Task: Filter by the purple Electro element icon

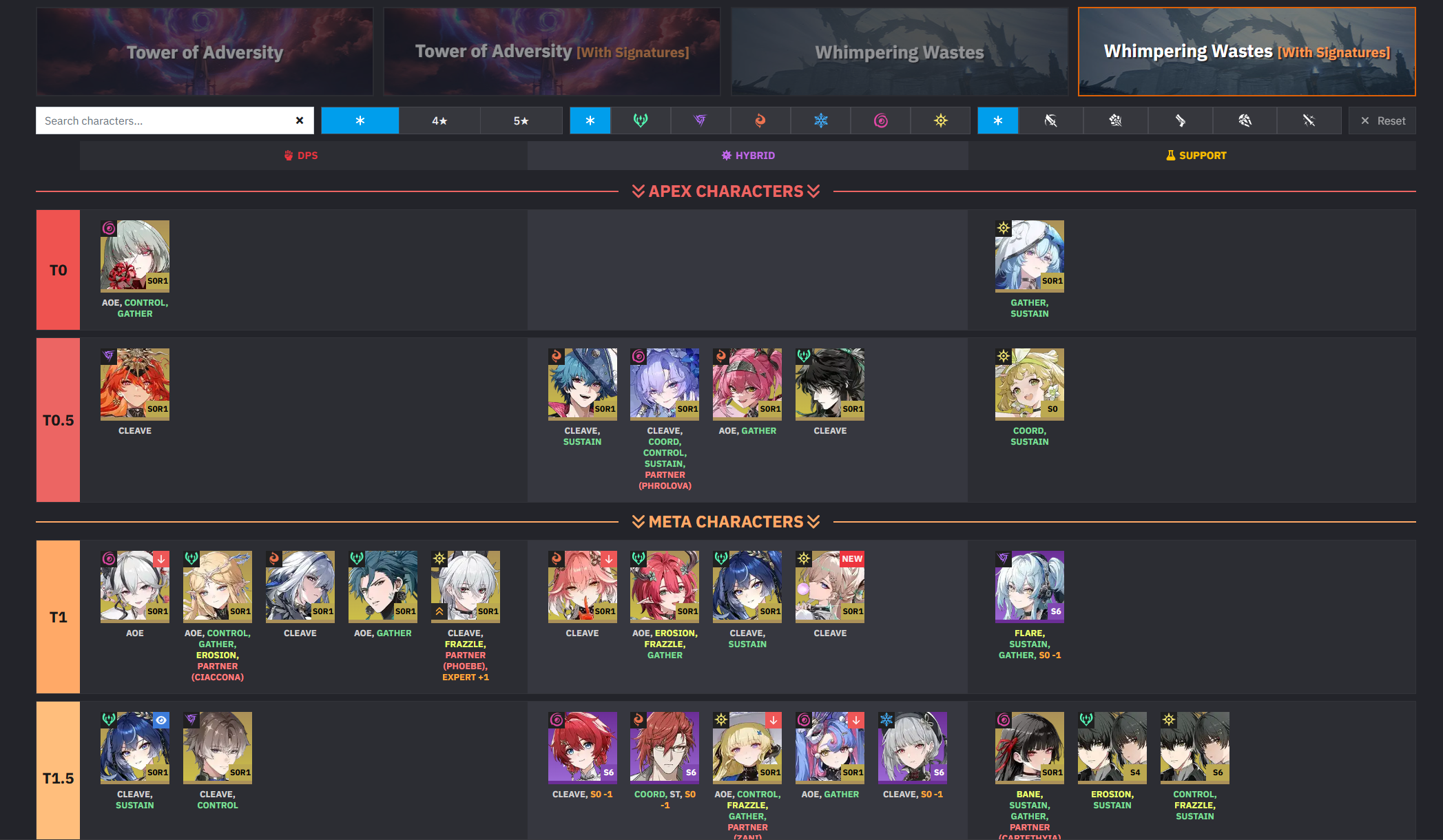Action: pos(700,120)
